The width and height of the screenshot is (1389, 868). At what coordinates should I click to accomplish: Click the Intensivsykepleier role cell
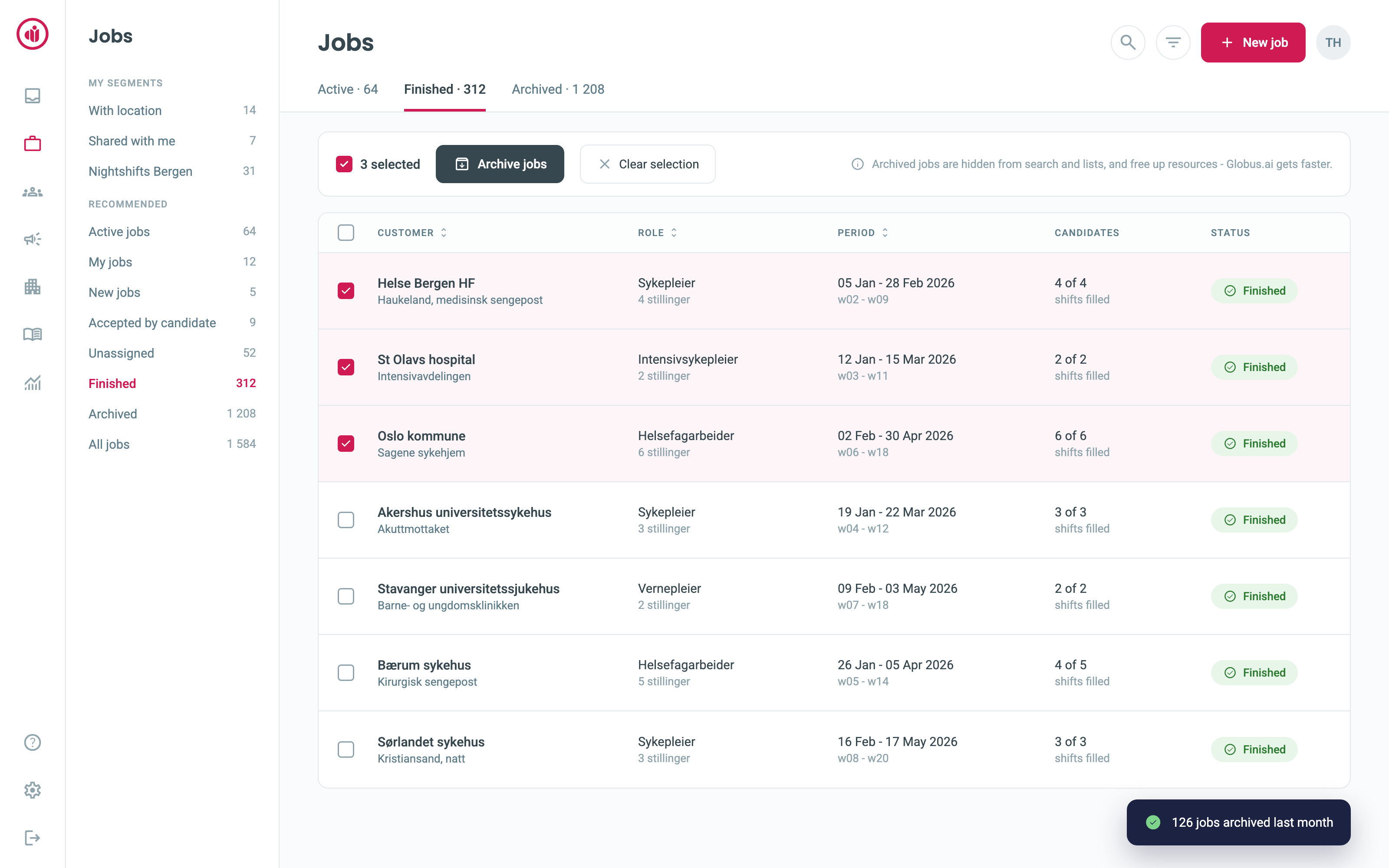click(688, 359)
